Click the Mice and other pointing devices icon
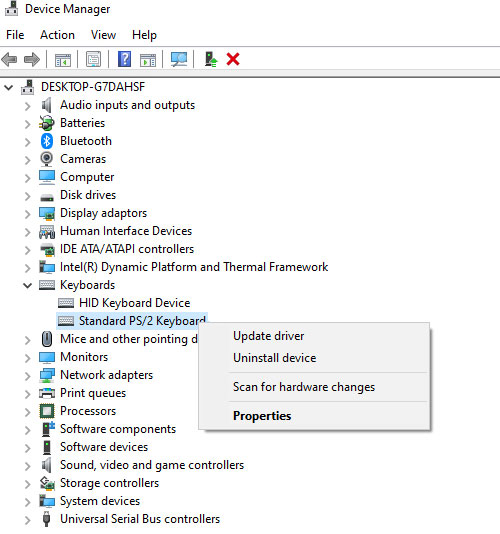This screenshot has width=500, height=534. (47, 339)
